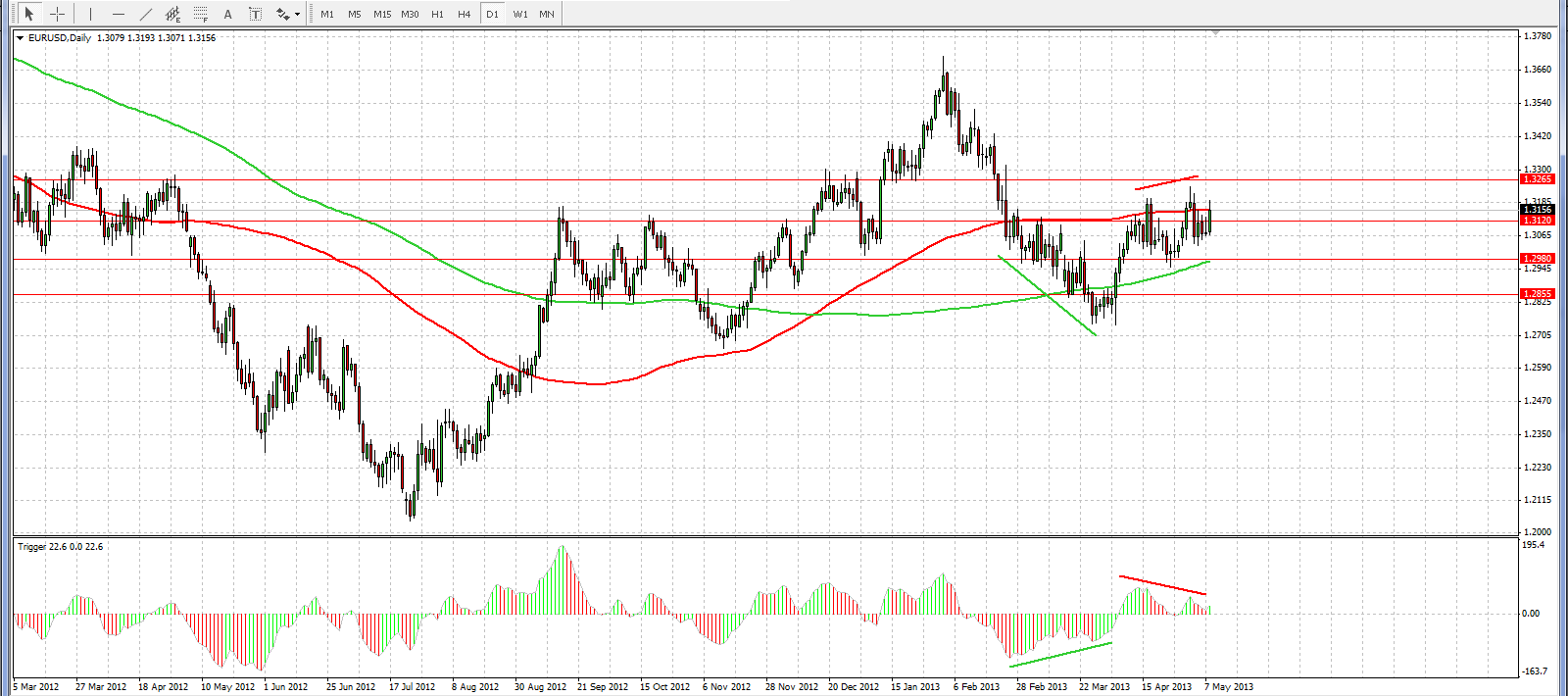Click the 1.3660 price scale value

(1539, 70)
